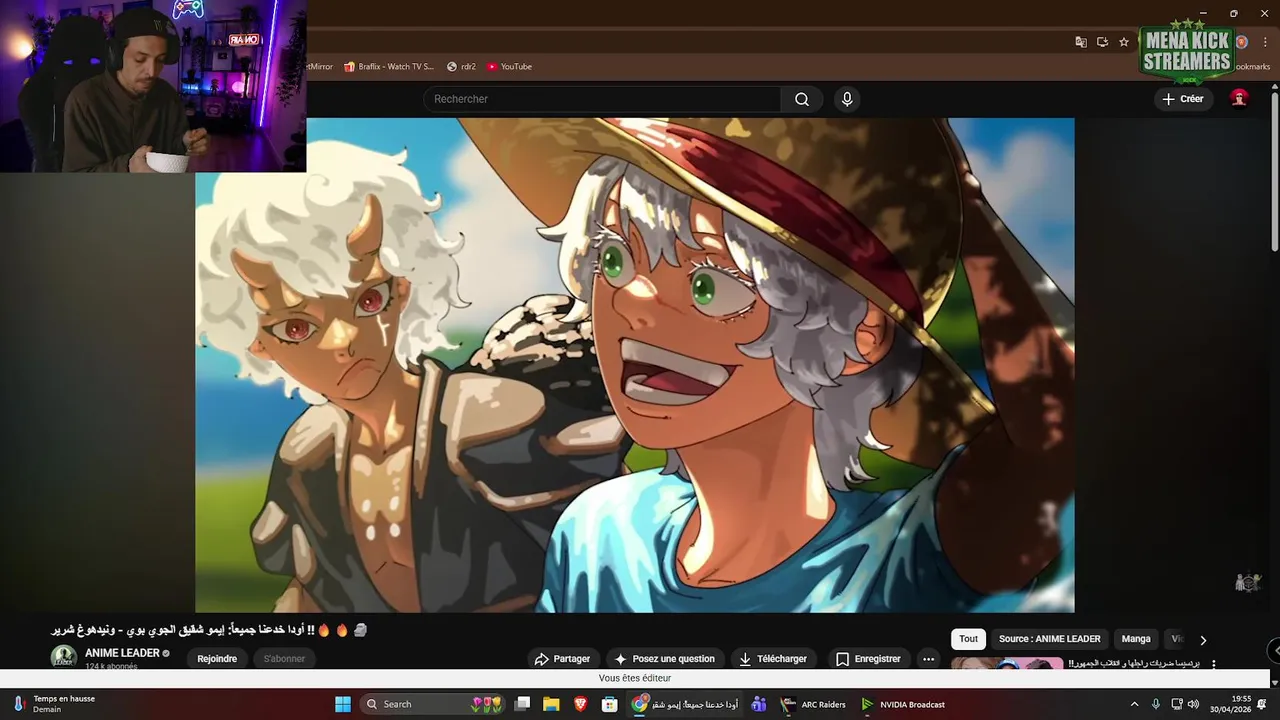
Task: Open File Explorer from taskbar
Action: (551, 704)
